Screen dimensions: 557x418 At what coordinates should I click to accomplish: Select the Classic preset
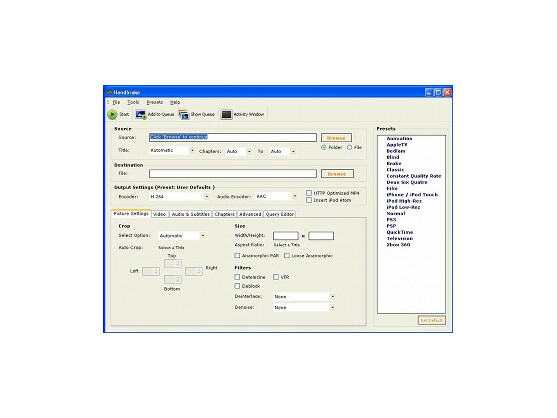395,170
